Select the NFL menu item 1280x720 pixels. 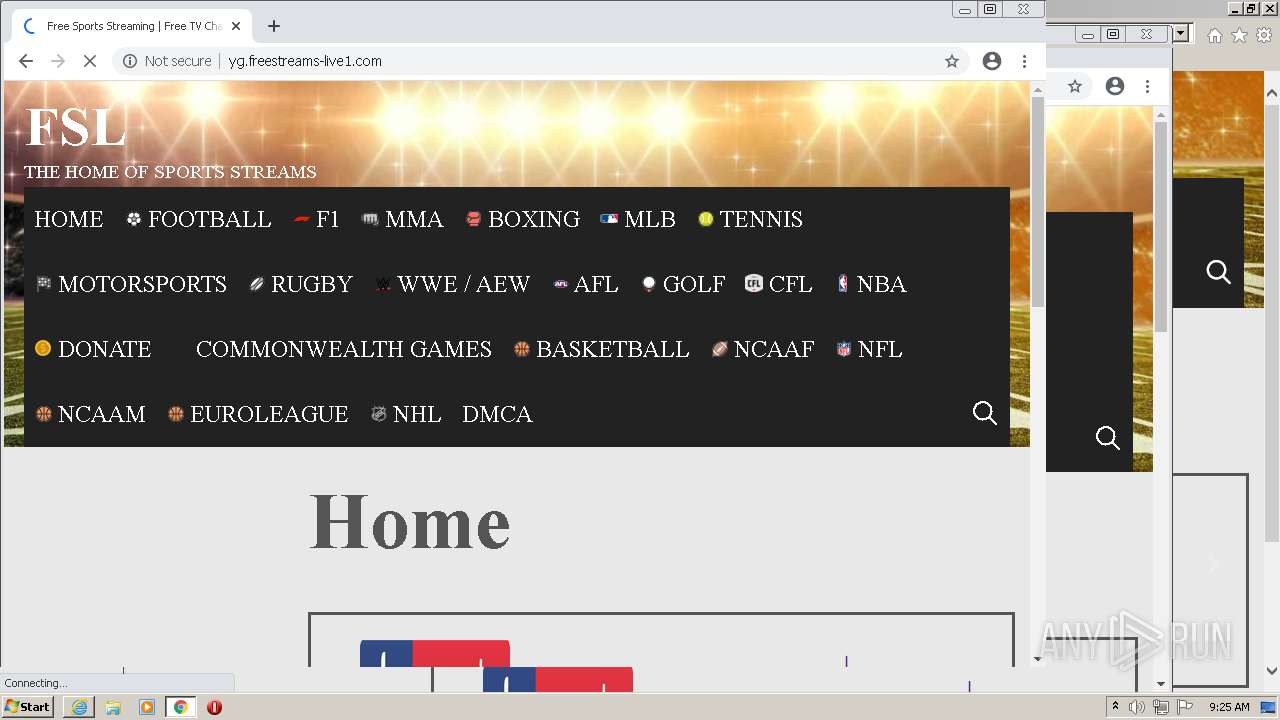pos(870,349)
